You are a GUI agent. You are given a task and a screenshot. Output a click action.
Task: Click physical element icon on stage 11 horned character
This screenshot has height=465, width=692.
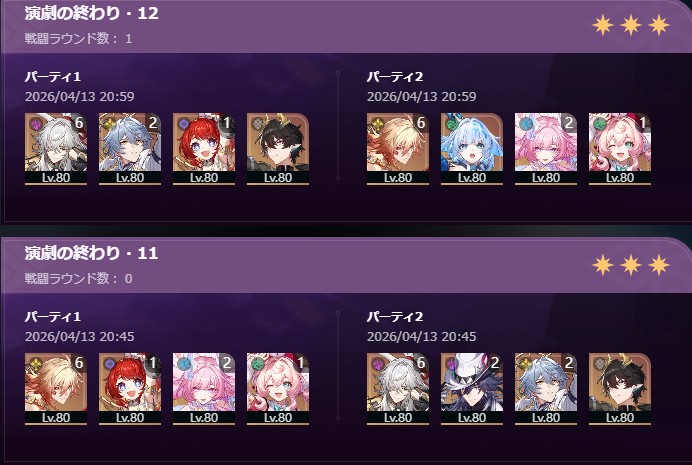click(x=599, y=364)
